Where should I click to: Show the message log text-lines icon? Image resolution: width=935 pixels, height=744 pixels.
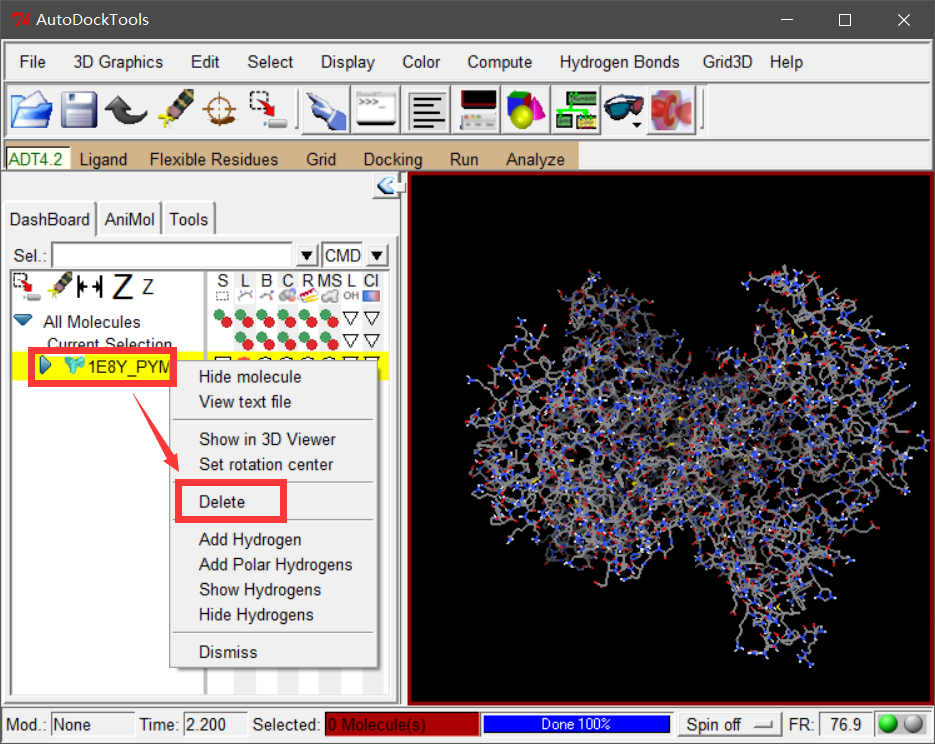click(x=426, y=110)
